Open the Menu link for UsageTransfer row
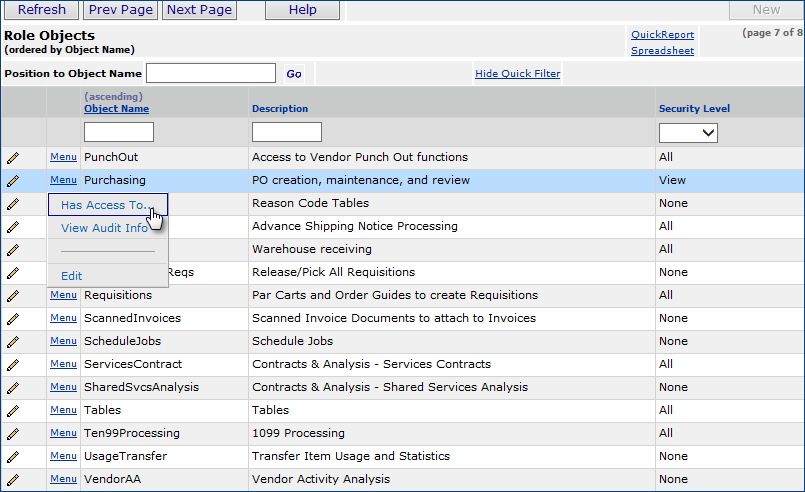805x492 pixels. click(63, 456)
